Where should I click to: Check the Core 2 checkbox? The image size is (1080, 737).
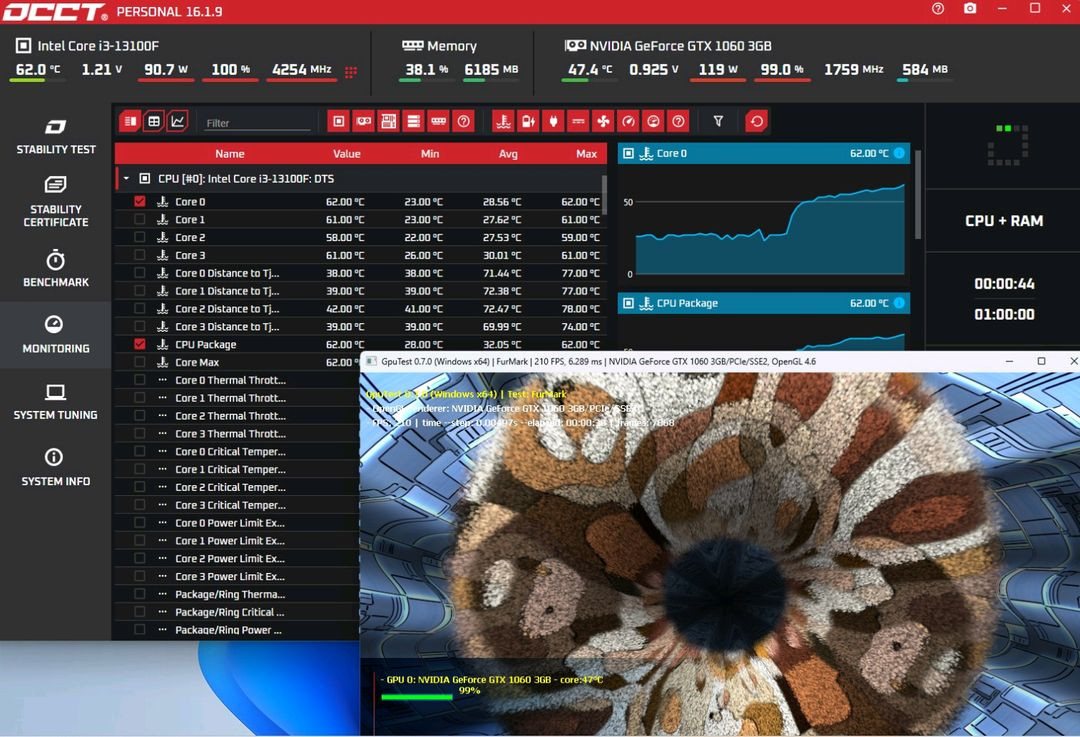tap(140, 237)
